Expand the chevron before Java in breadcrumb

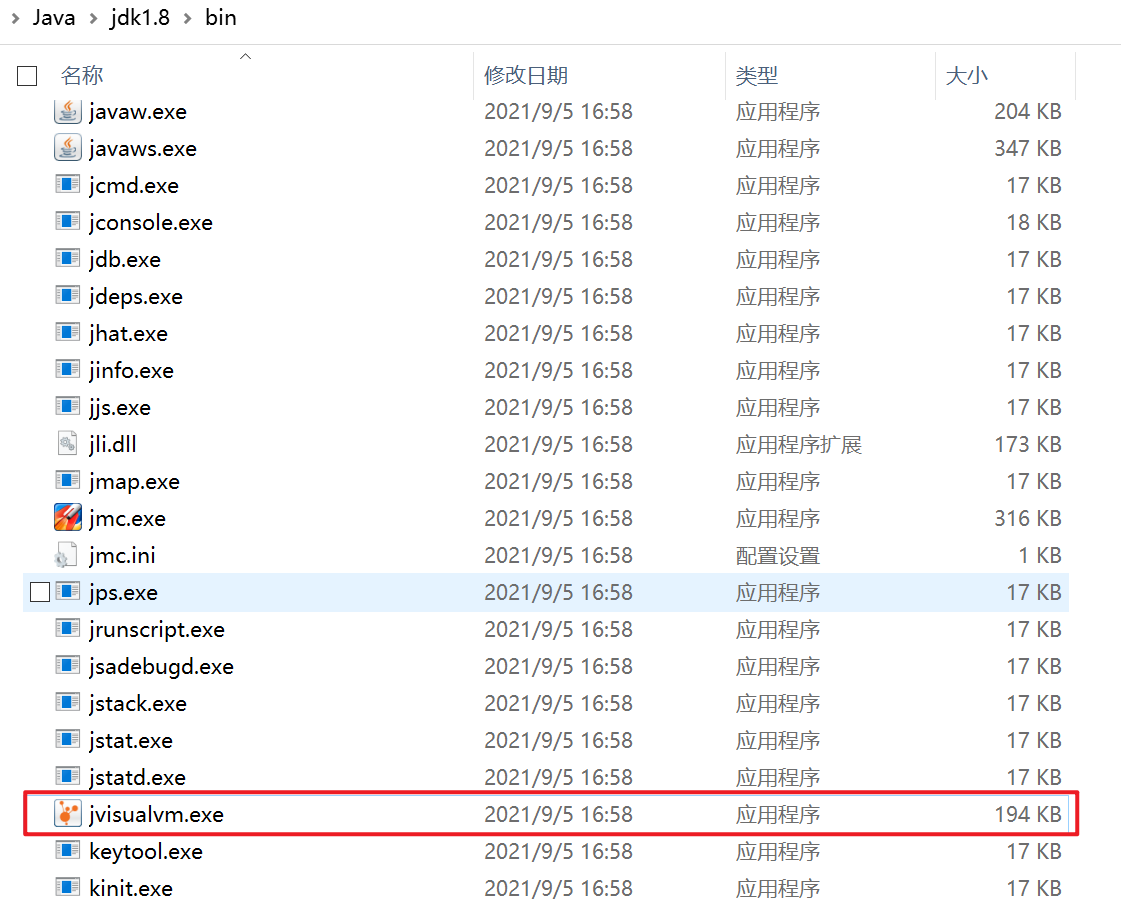pos(14,18)
